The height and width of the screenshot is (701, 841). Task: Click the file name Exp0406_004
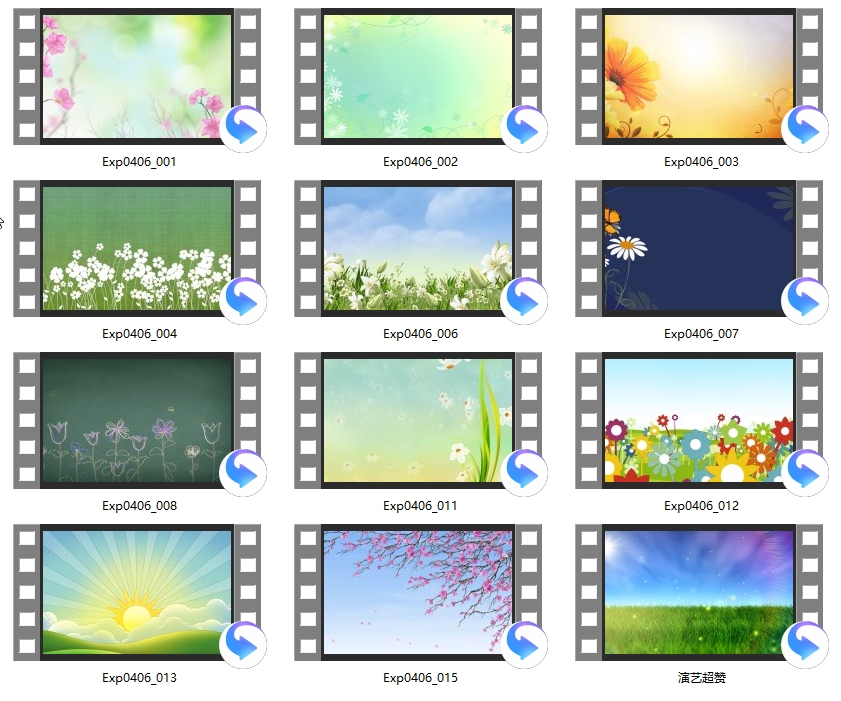[x=139, y=334]
